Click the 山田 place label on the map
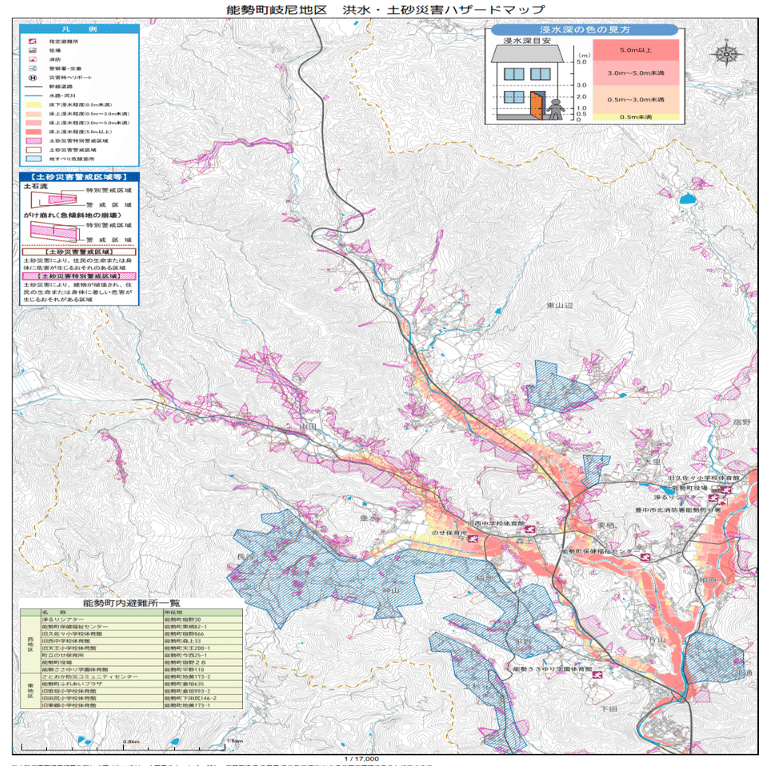 tap(308, 426)
